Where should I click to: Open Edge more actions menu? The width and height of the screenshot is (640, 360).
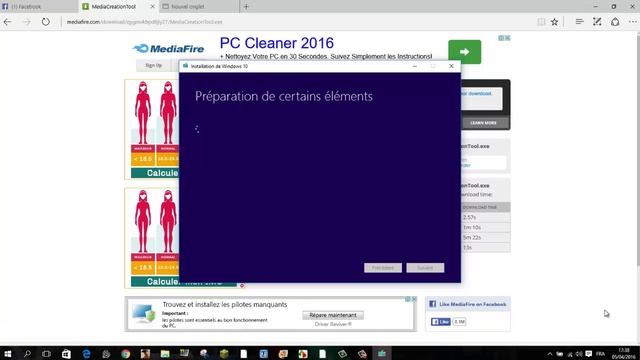[632, 22]
